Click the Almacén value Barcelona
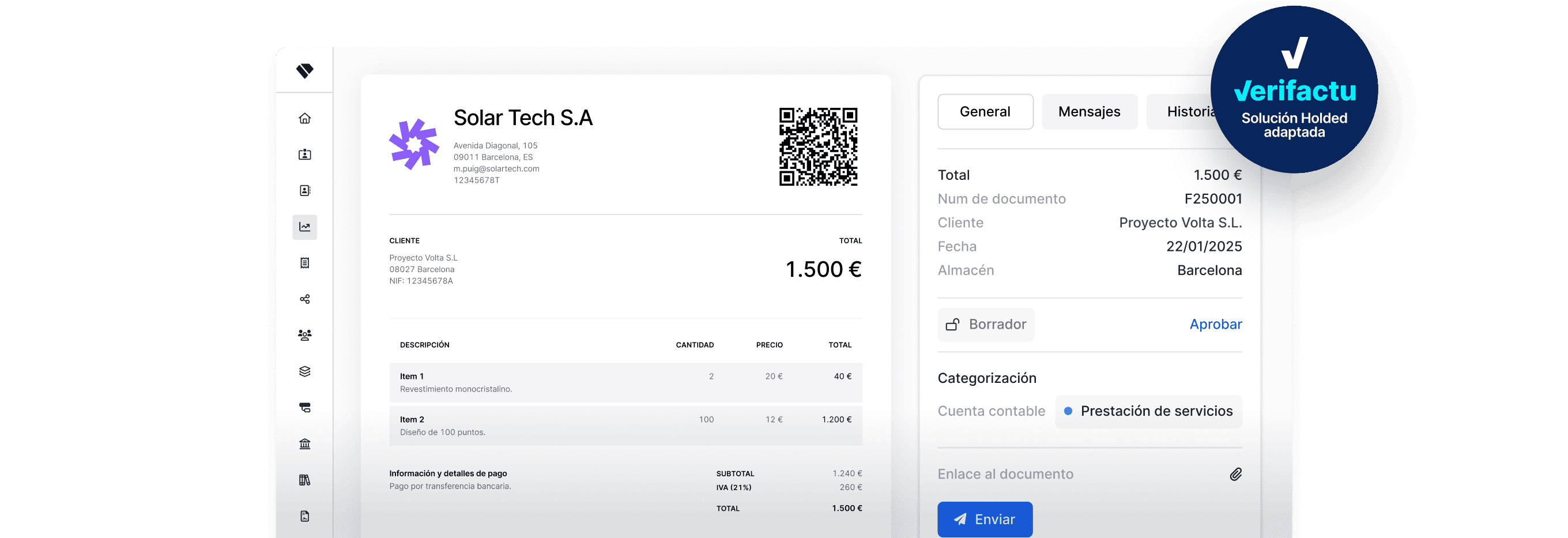Image resolution: width=1568 pixels, height=538 pixels. pos(1209,270)
